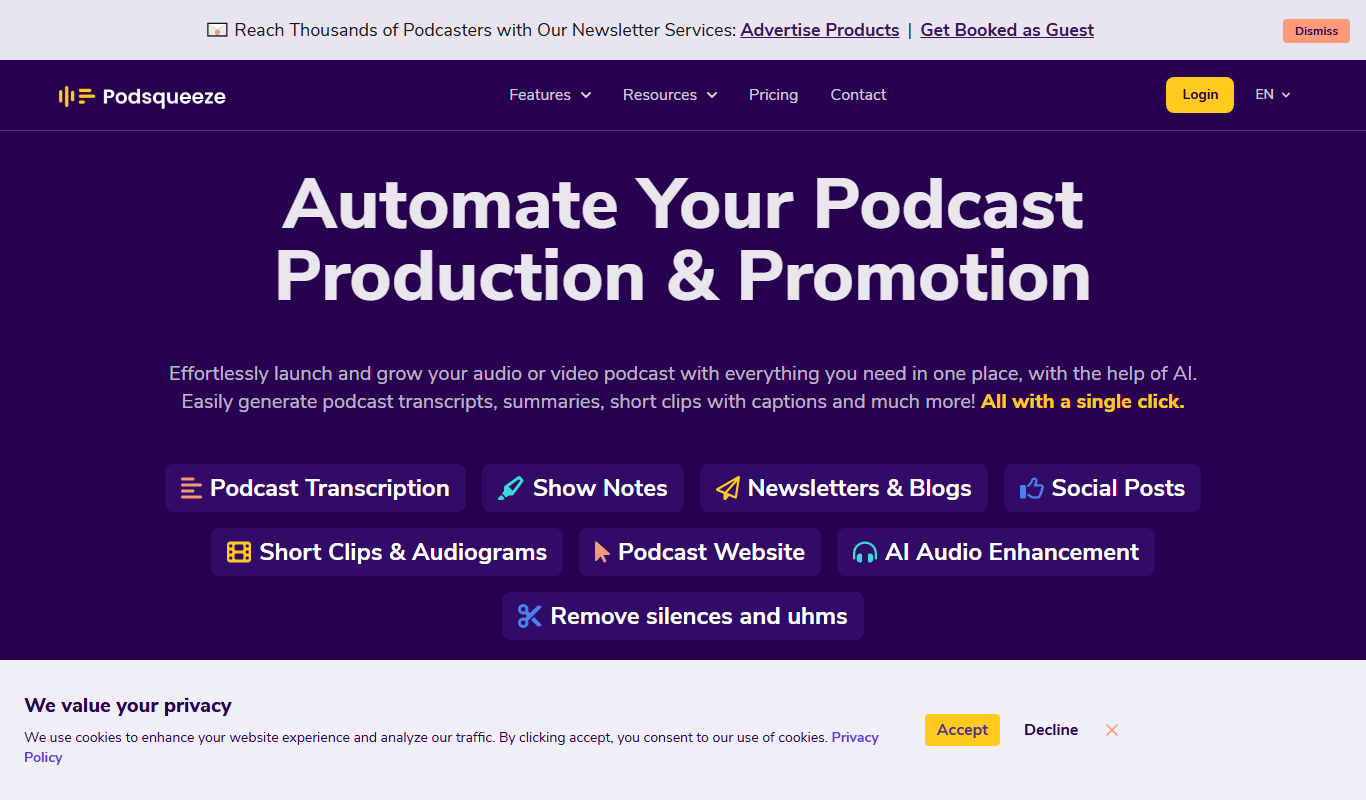Viewport: 1366px width, 800px height.
Task: Open the Advertise Products link
Action: pyautogui.click(x=820, y=30)
